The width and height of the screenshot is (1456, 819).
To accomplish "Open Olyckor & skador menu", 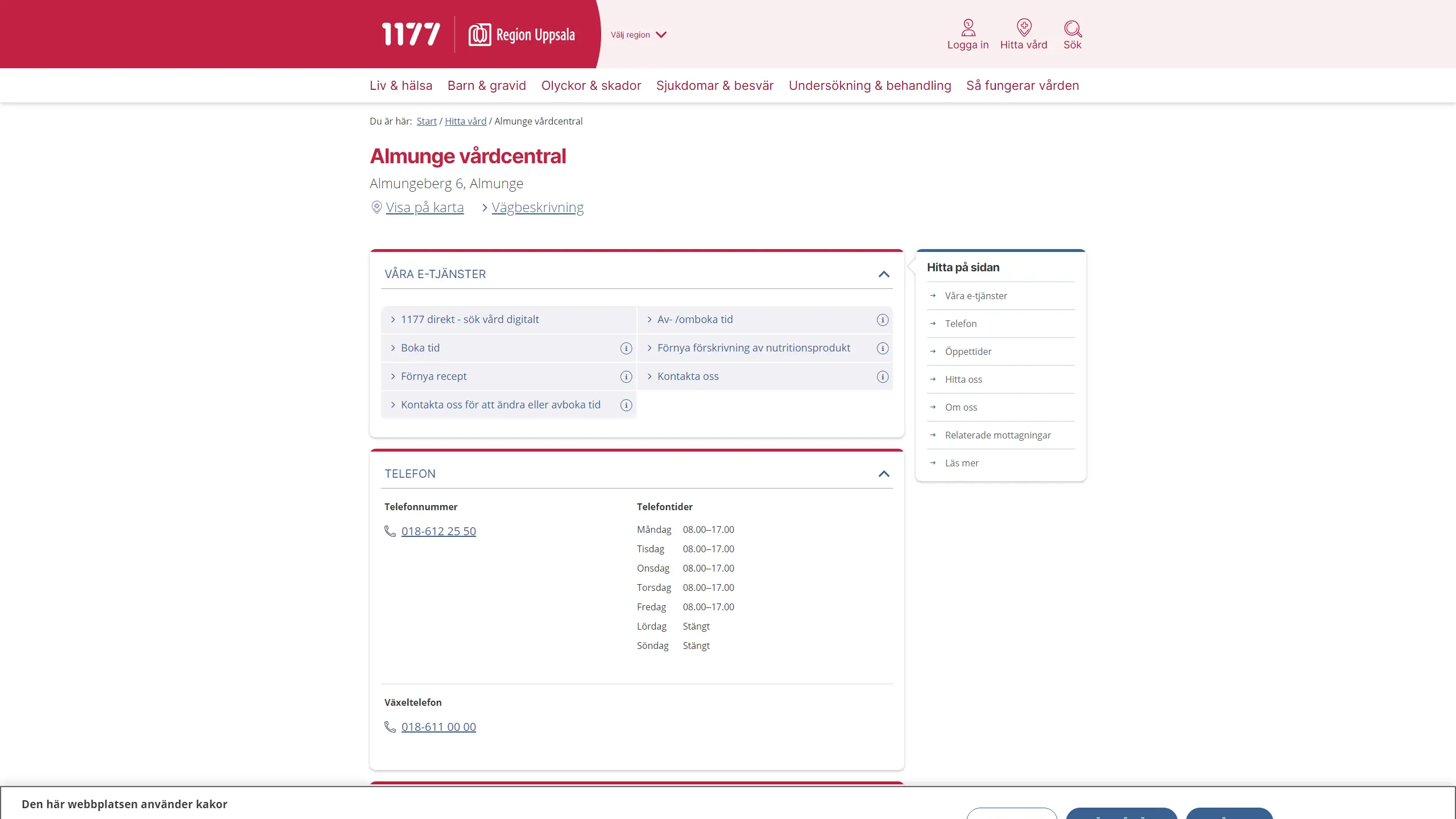I will pyautogui.click(x=591, y=85).
